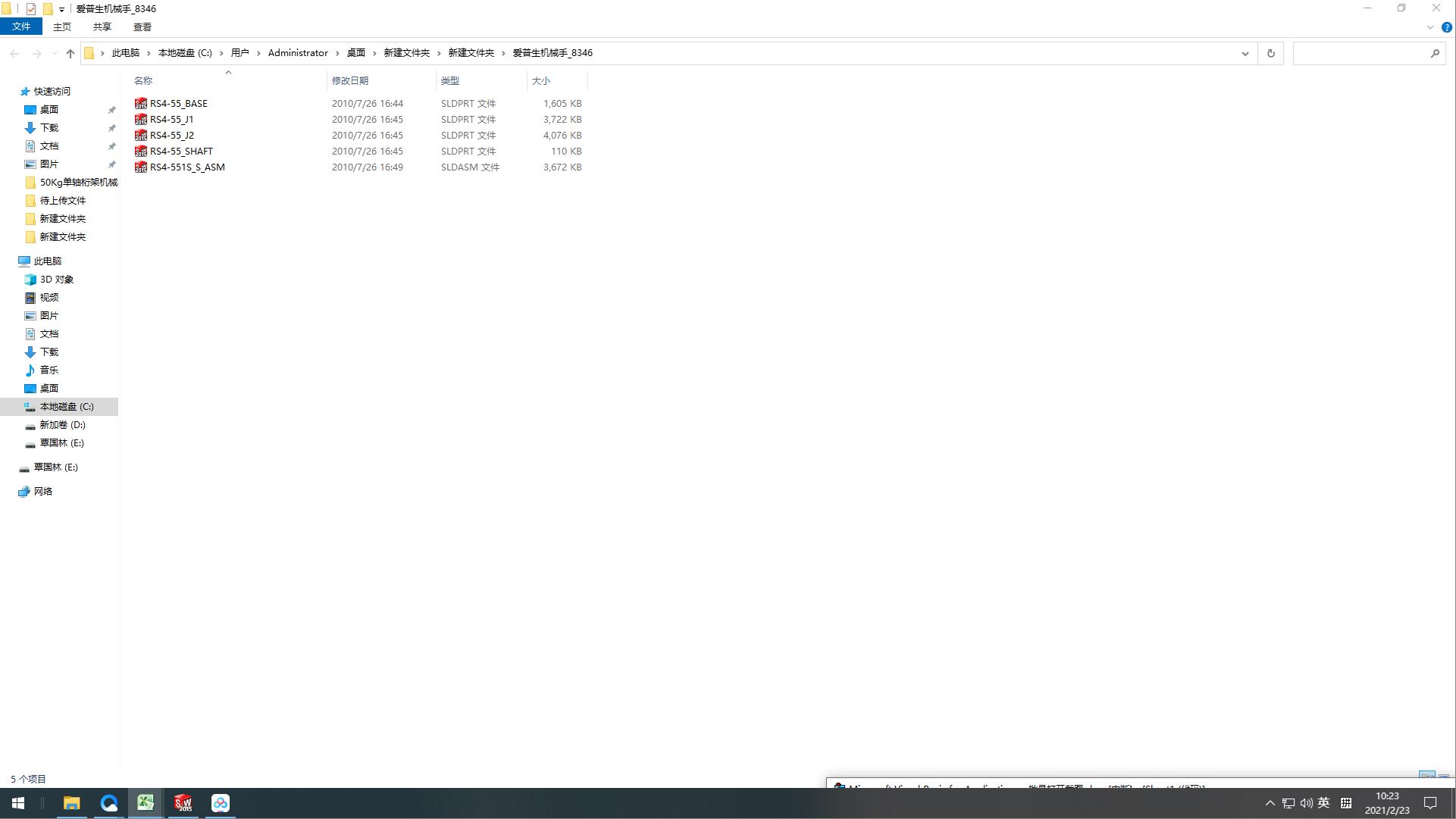
Task: Open Network in the navigation pane
Action: coord(43,491)
